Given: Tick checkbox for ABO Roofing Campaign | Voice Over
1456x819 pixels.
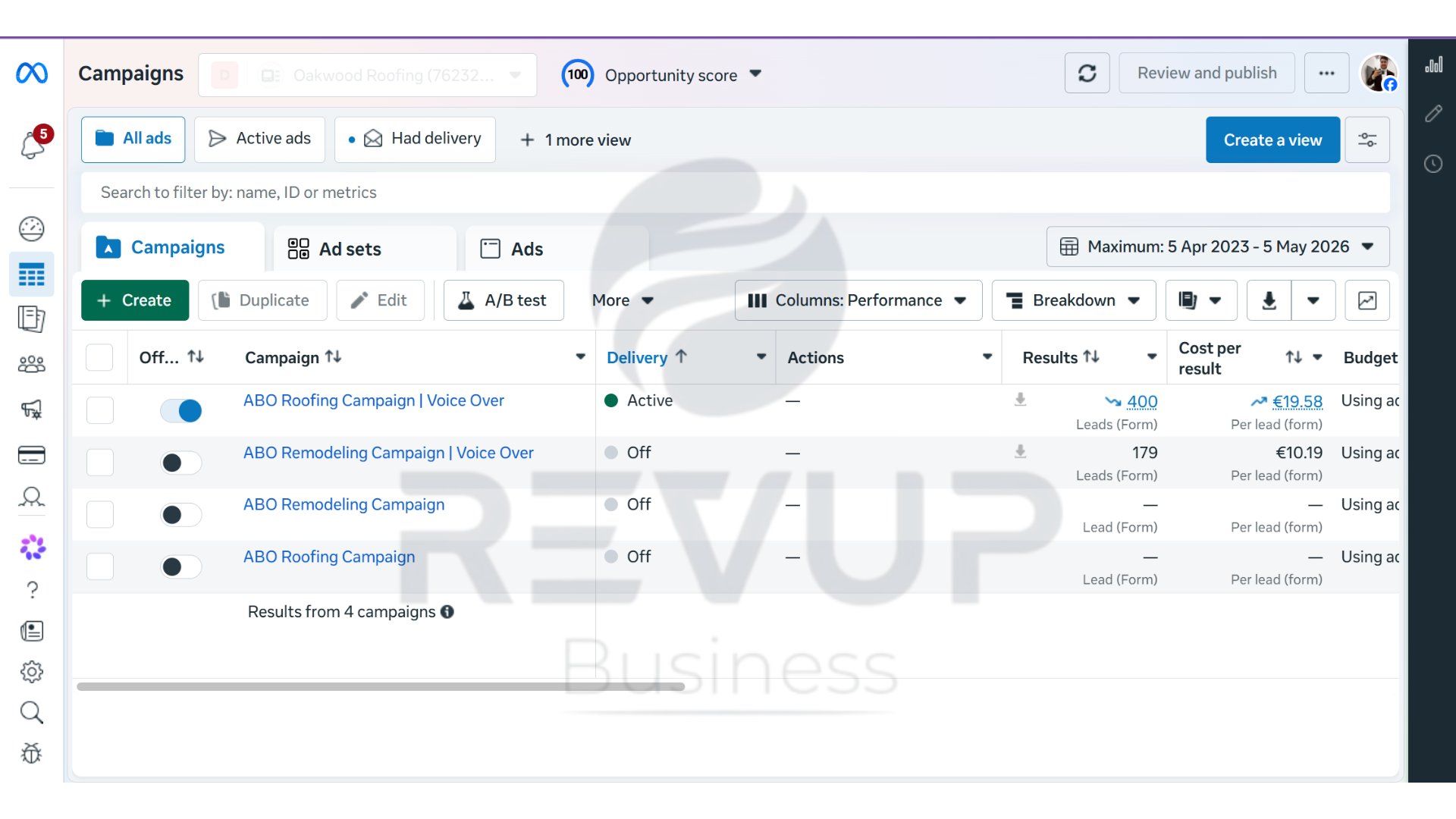Looking at the screenshot, I should pos(100,410).
